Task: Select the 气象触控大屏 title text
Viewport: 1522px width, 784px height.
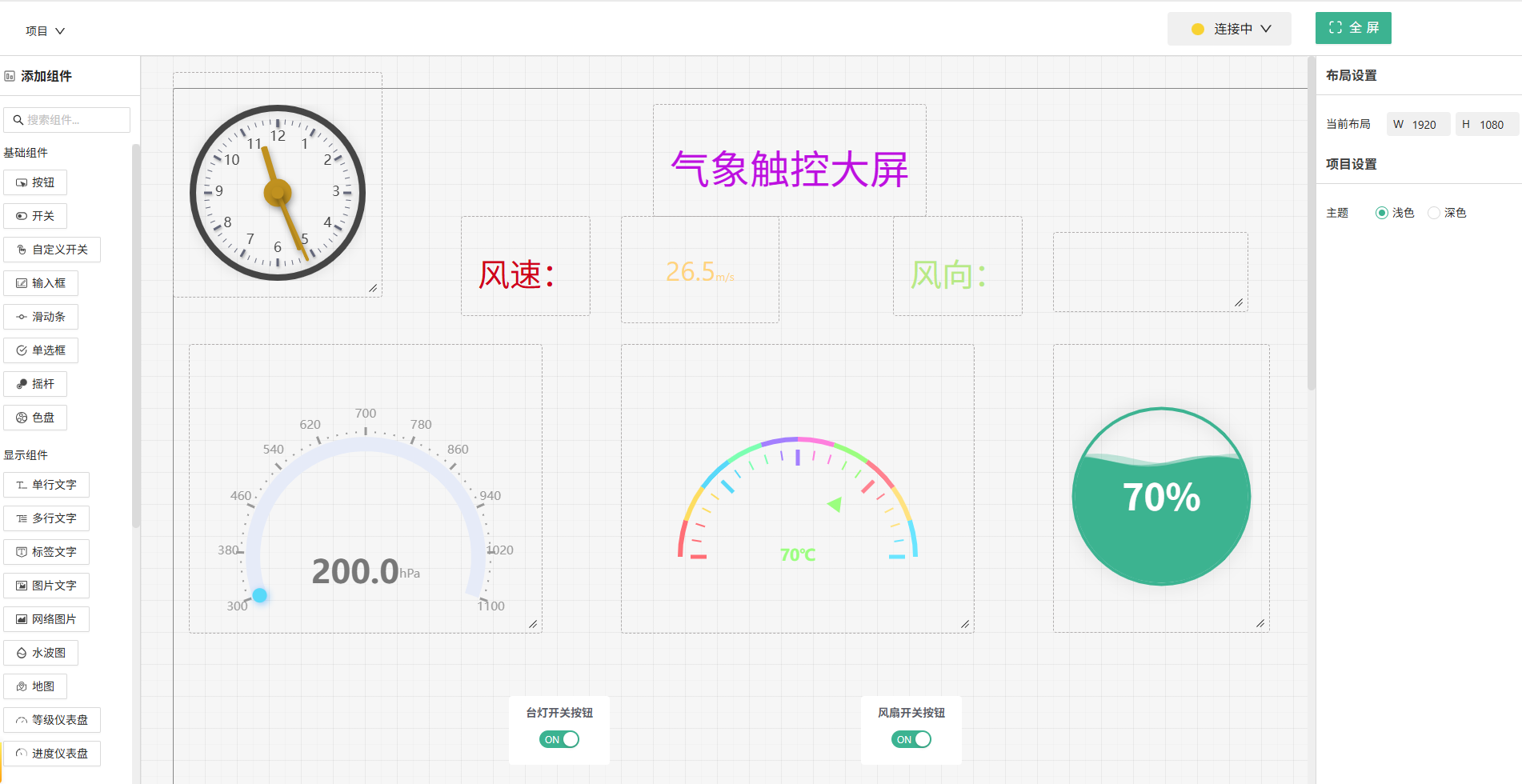Action: pyautogui.click(x=790, y=170)
